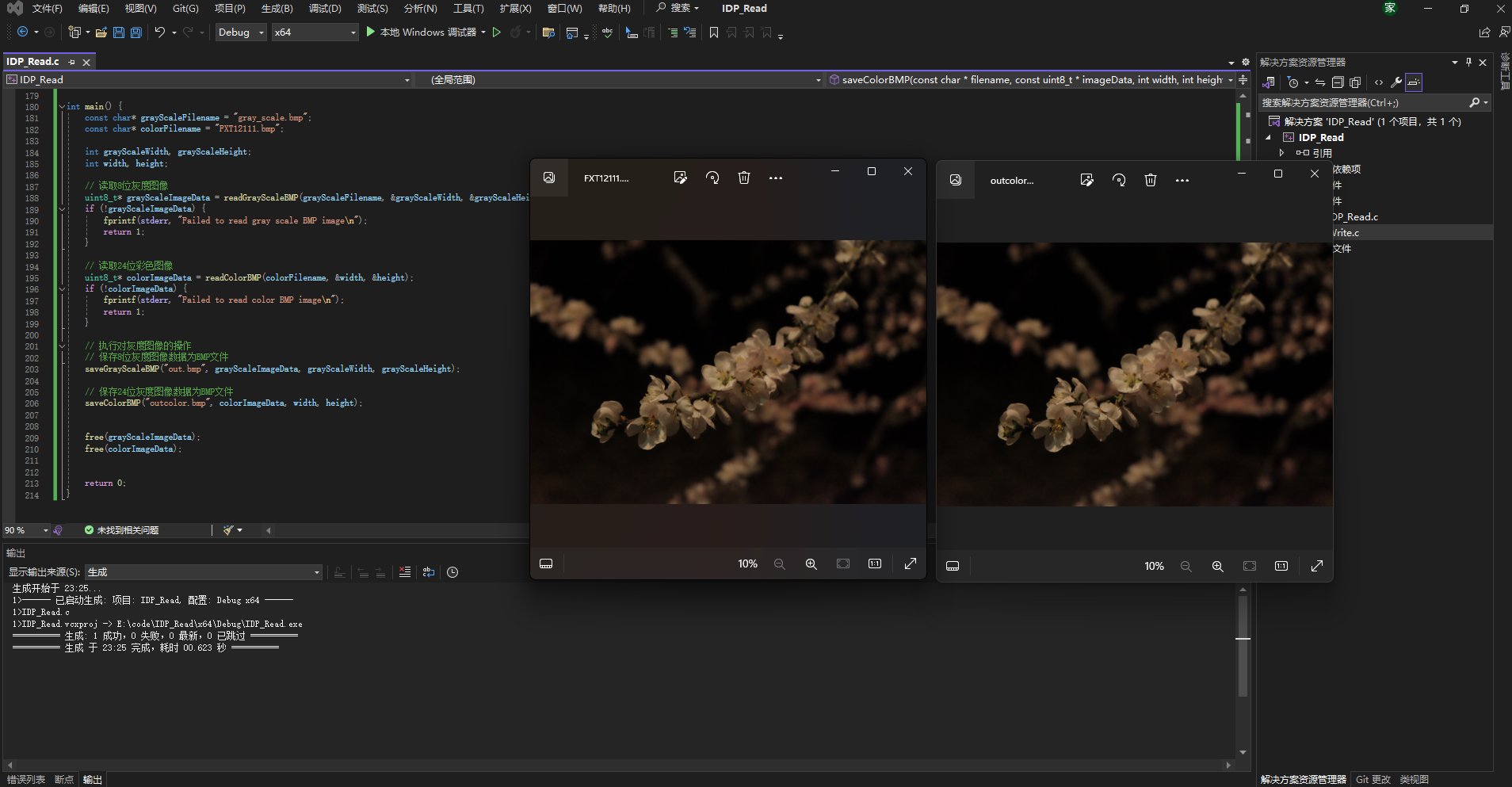
Task: Zoom out in the FXT12111 viewer
Action: (x=780, y=564)
